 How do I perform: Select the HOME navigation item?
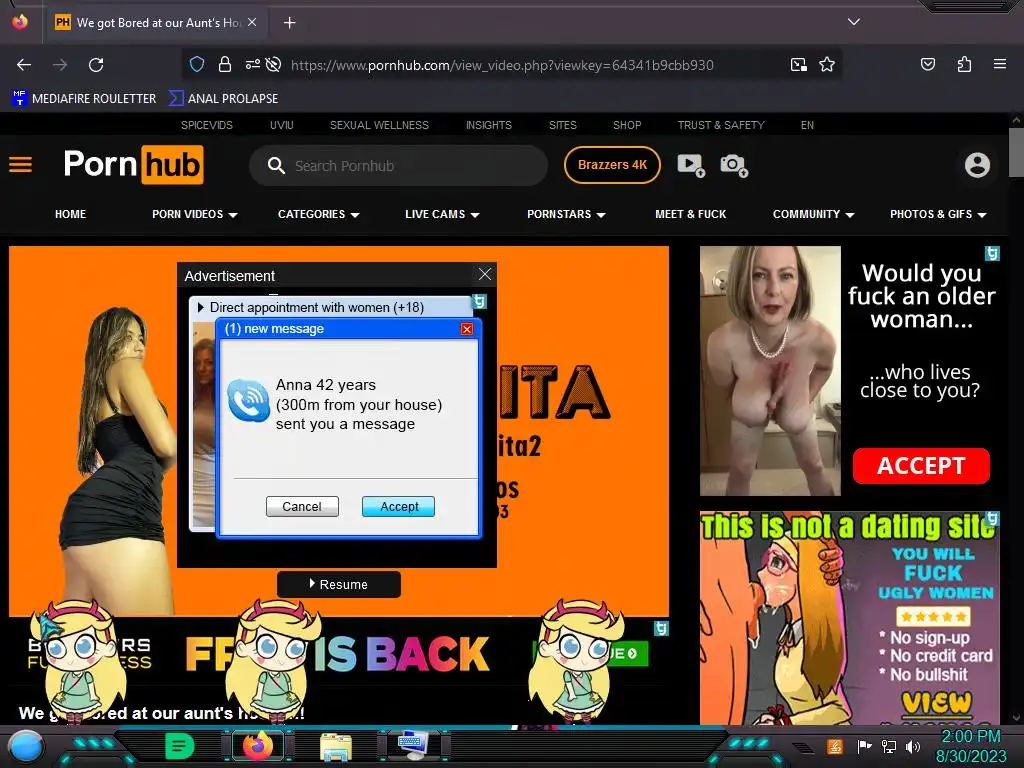click(71, 214)
